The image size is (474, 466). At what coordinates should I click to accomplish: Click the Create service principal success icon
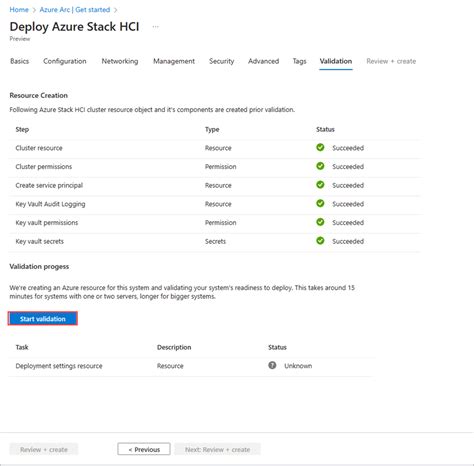(320, 185)
